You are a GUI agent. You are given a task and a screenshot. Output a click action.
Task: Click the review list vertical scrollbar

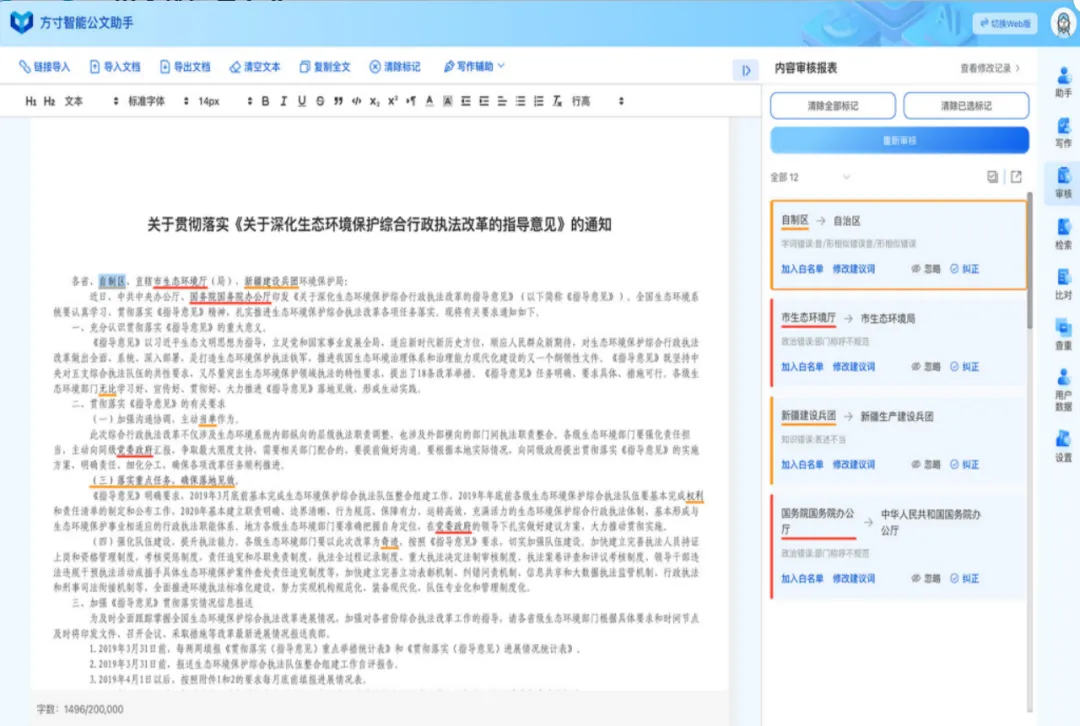1030,262
